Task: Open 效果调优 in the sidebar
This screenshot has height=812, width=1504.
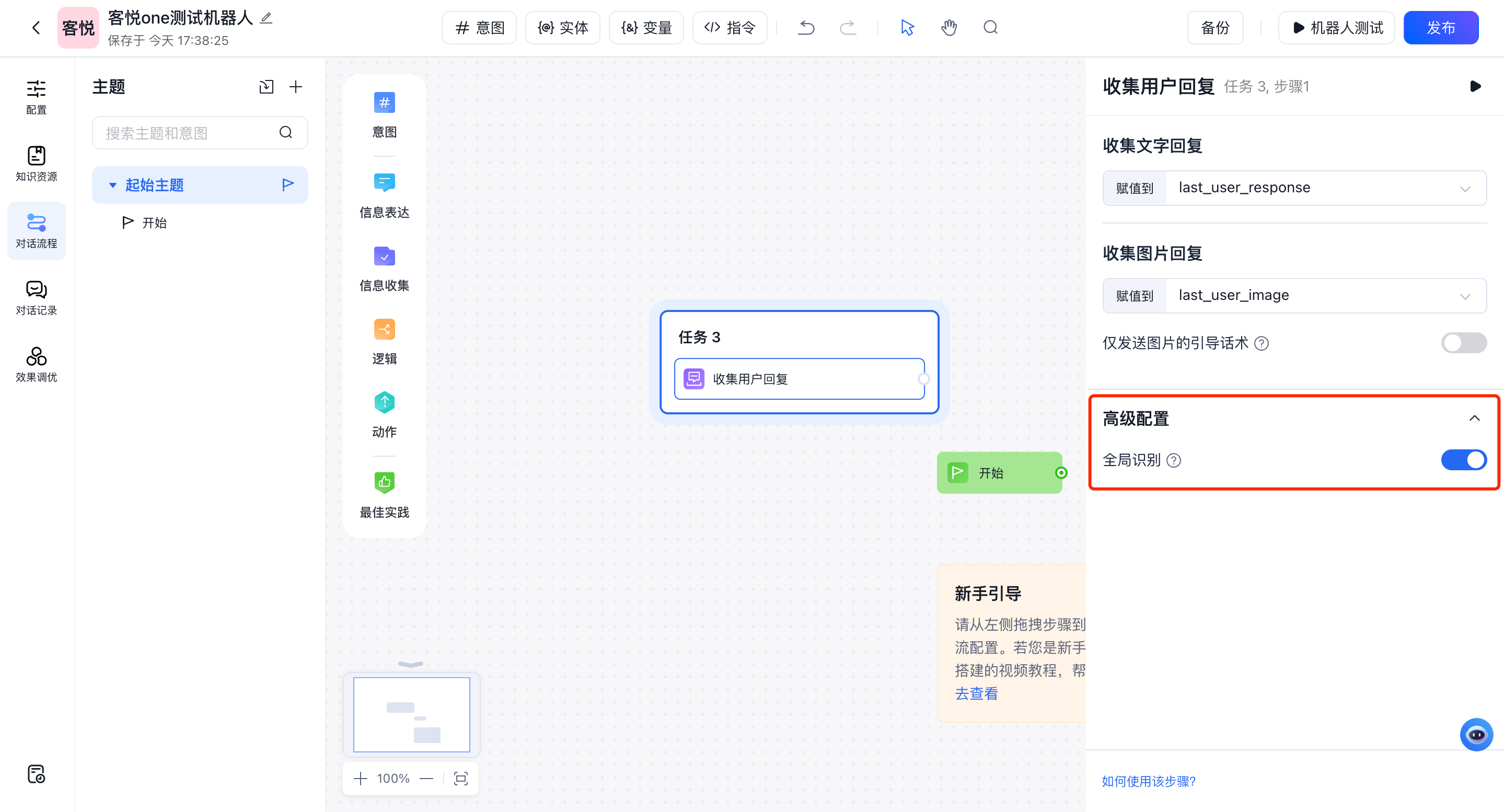Action: tap(36, 363)
